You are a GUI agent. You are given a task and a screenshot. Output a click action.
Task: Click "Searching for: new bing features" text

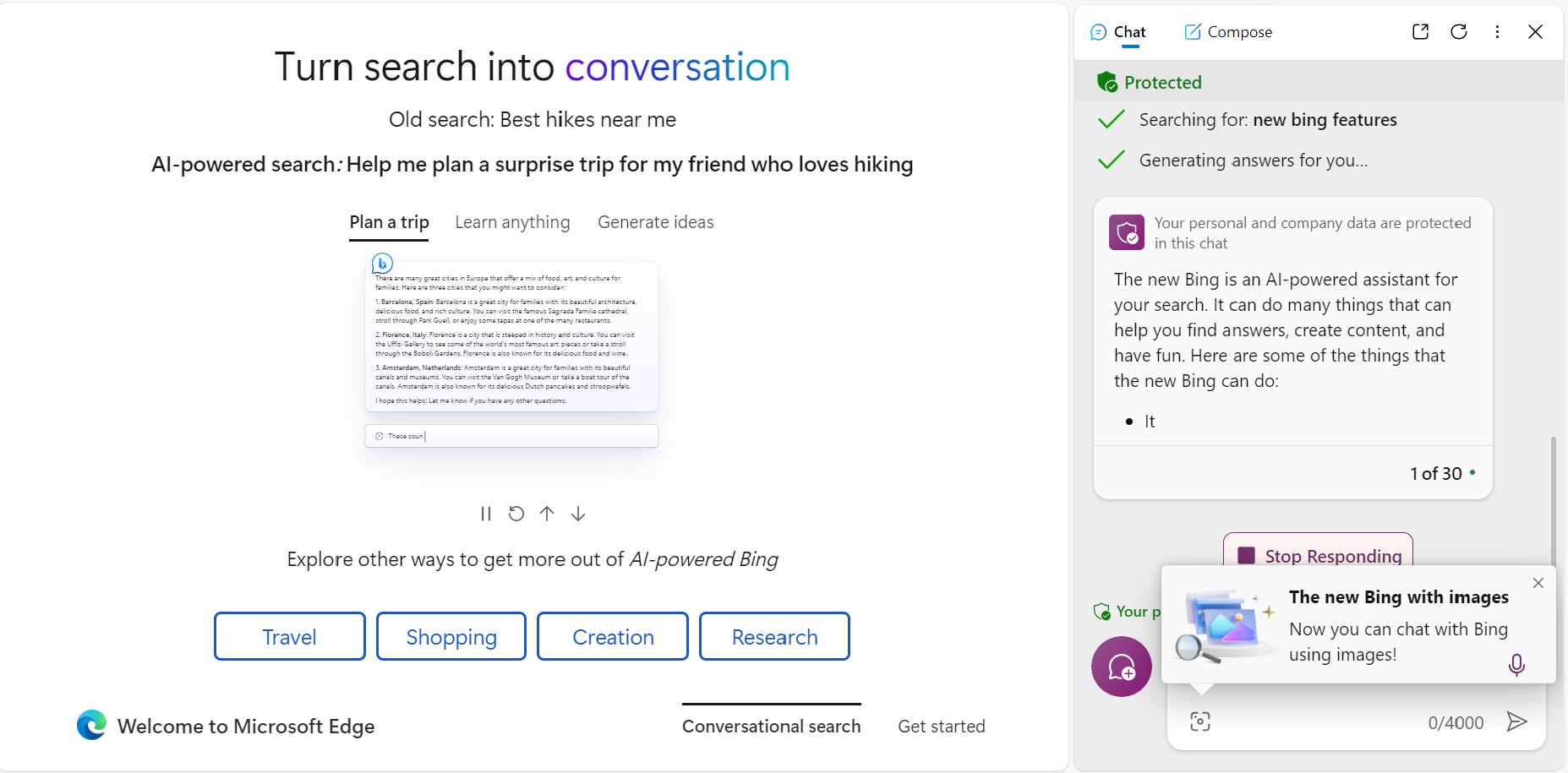1268,120
